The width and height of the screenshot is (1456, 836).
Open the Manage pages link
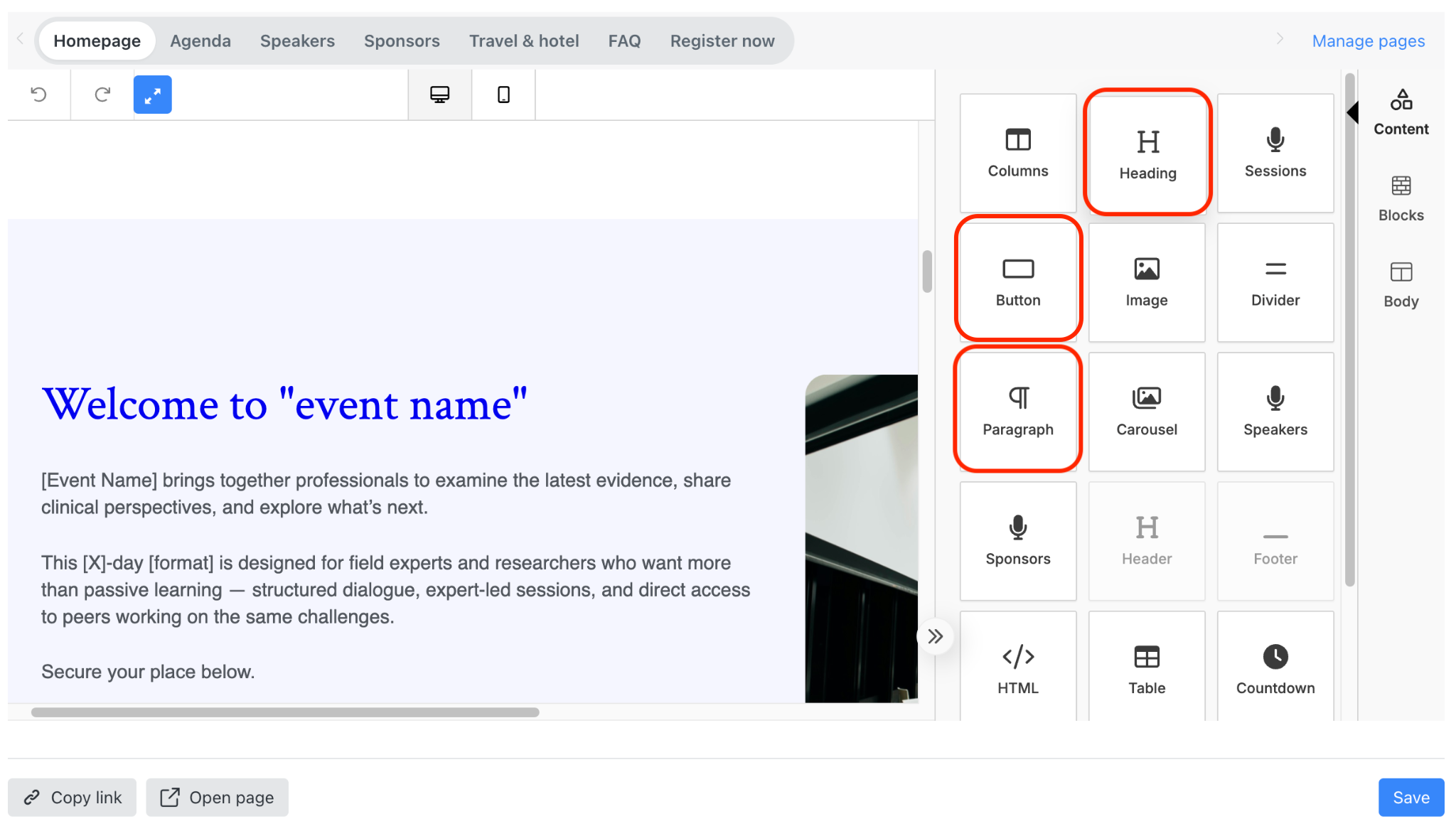1368,41
